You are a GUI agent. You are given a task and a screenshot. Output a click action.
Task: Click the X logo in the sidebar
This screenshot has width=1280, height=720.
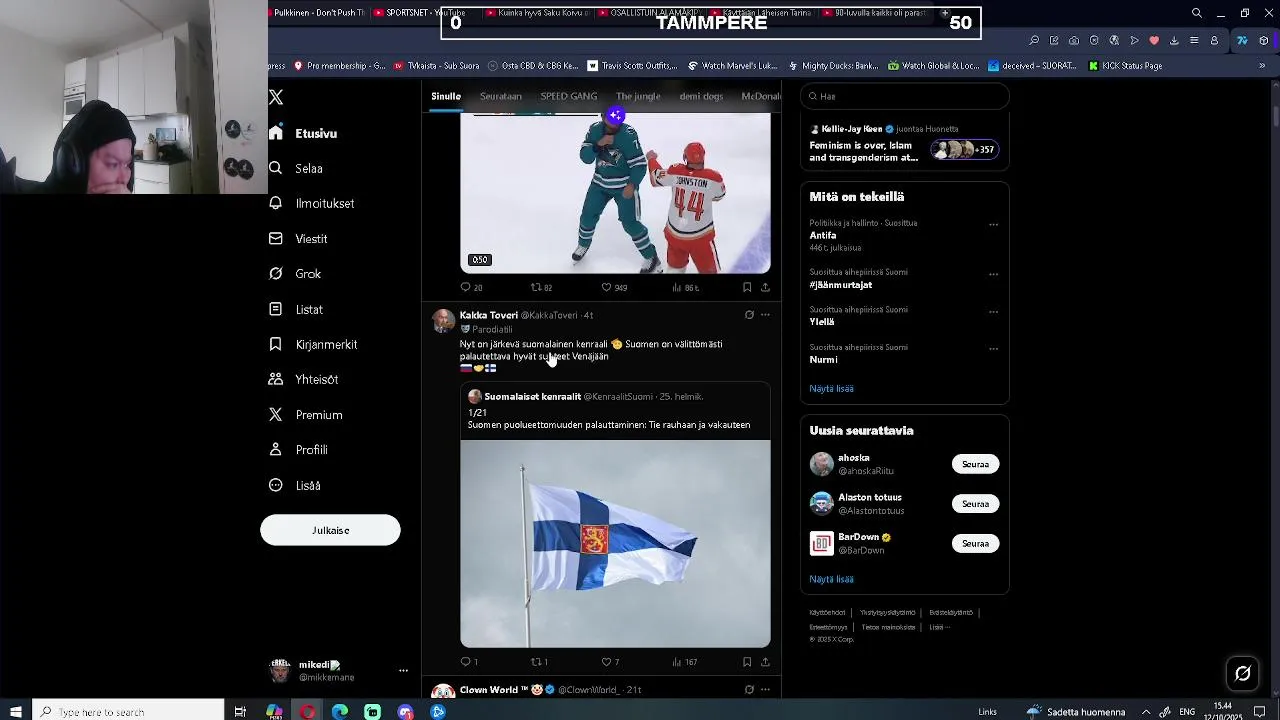pyautogui.click(x=276, y=97)
